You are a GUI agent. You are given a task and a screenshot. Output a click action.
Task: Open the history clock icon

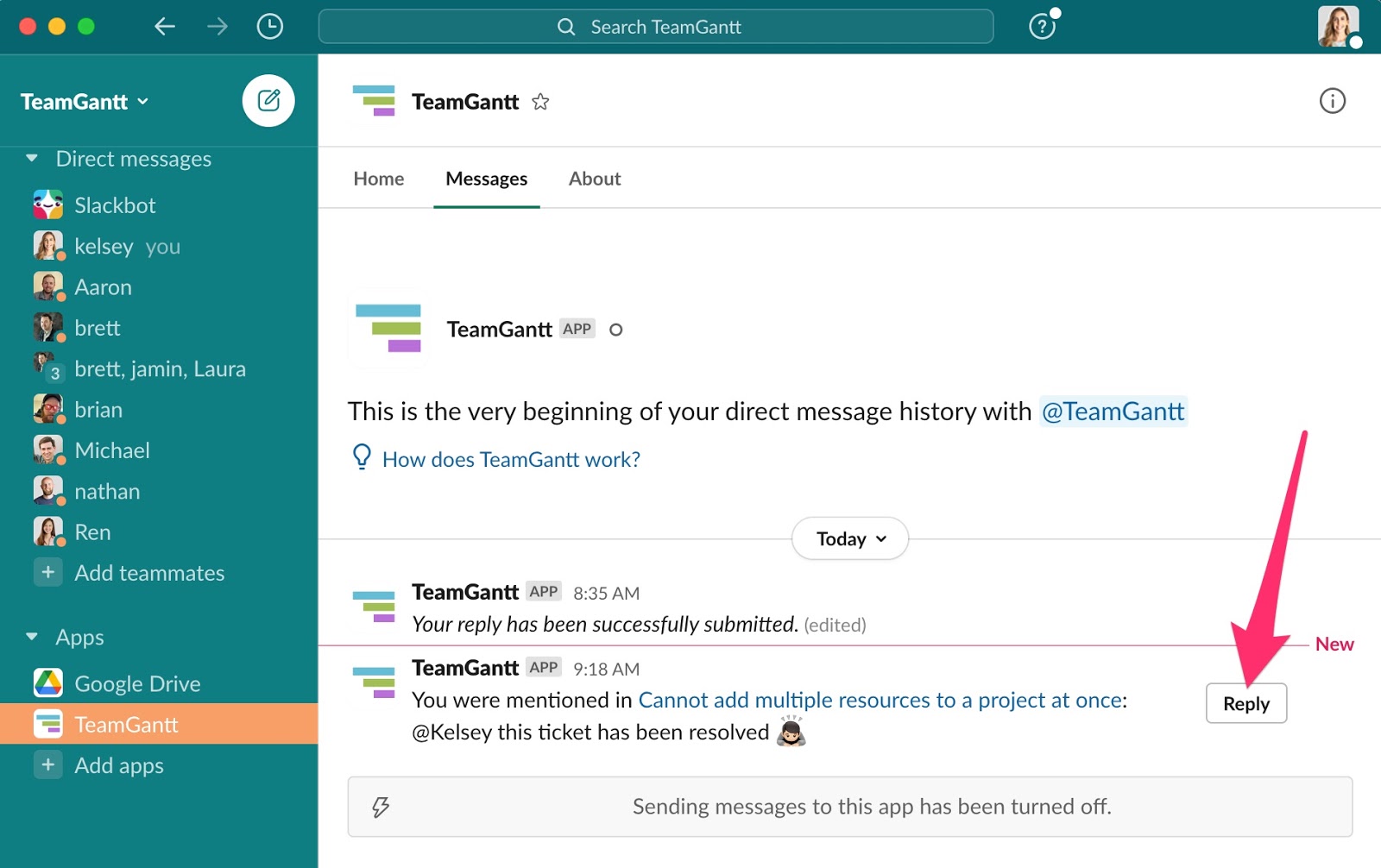coord(269,27)
